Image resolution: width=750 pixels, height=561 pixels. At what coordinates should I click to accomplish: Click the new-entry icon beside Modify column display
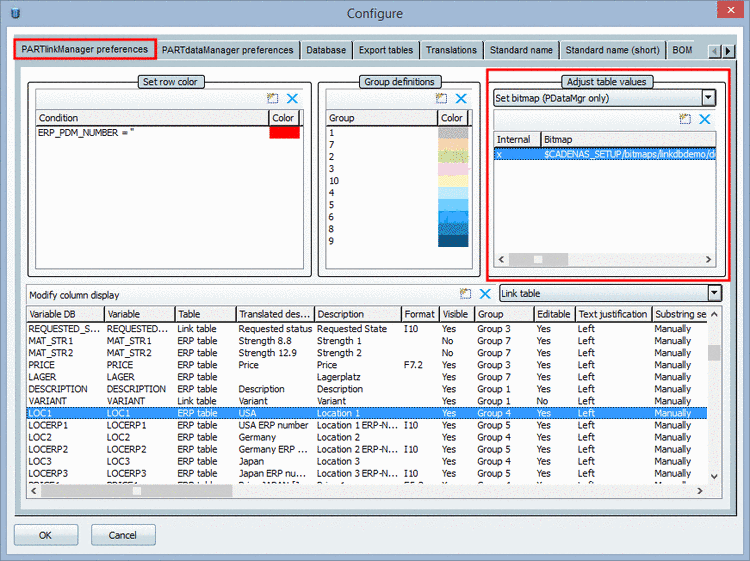tap(465, 294)
